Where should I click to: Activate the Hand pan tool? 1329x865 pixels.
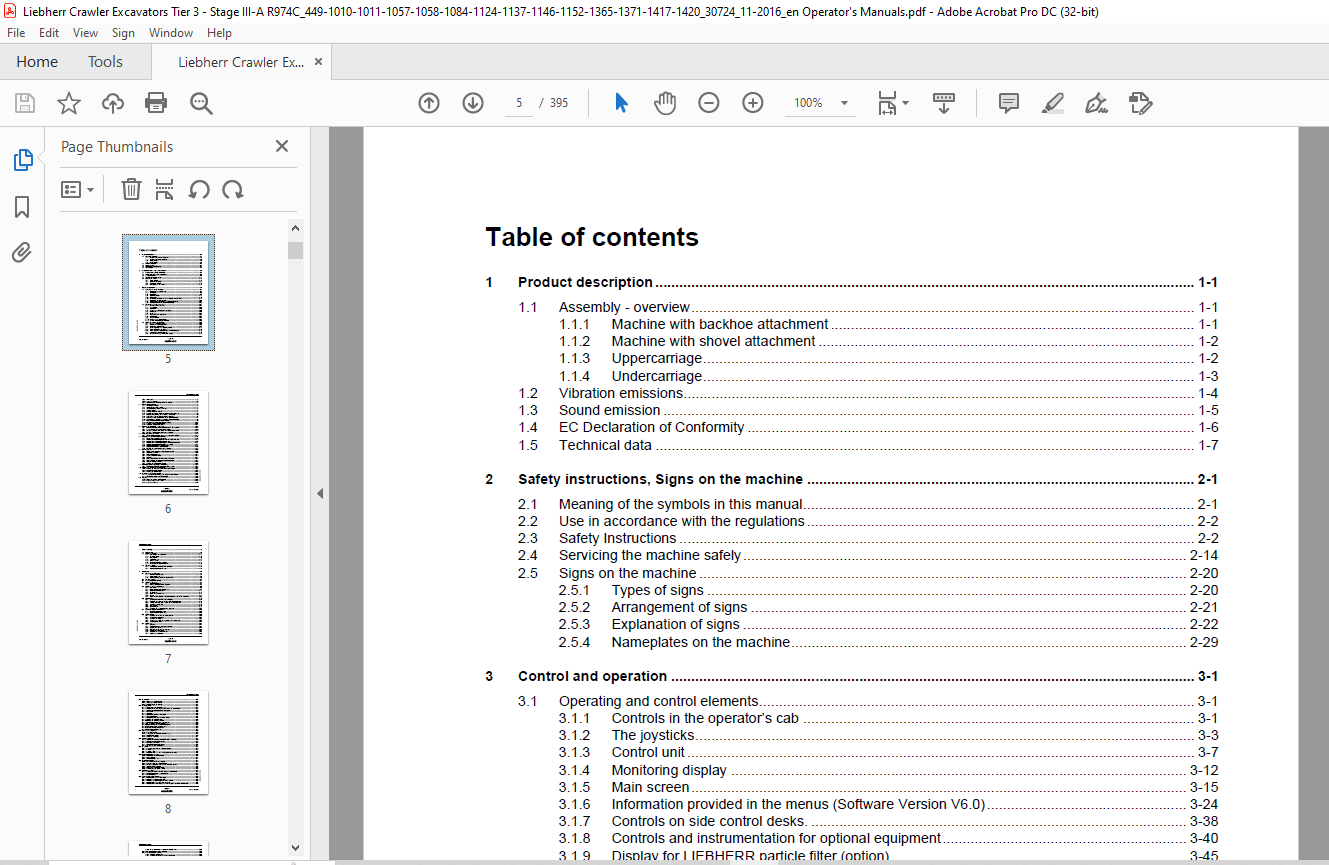coord(665,103)
